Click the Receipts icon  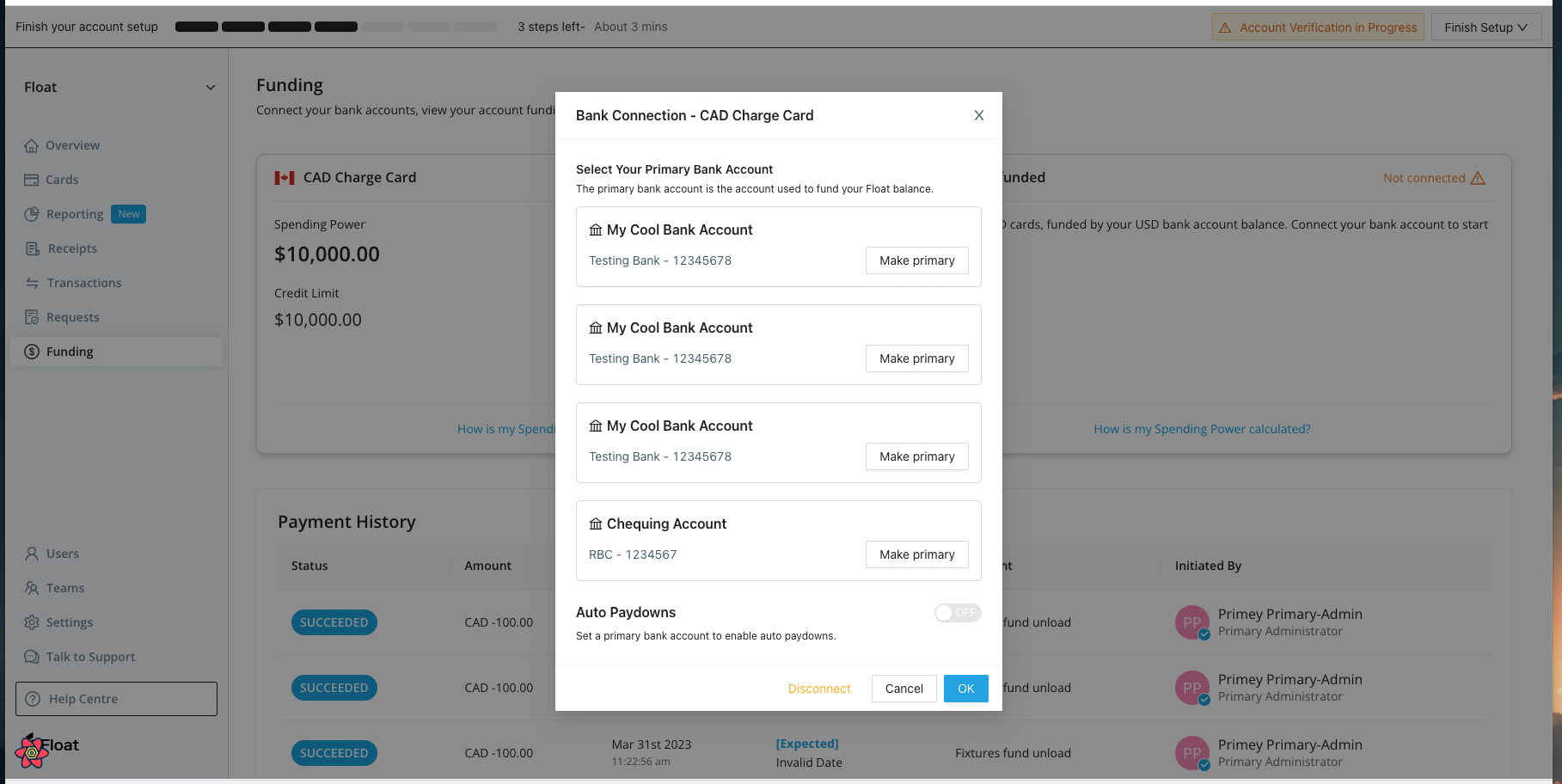[x=32, y=248]
